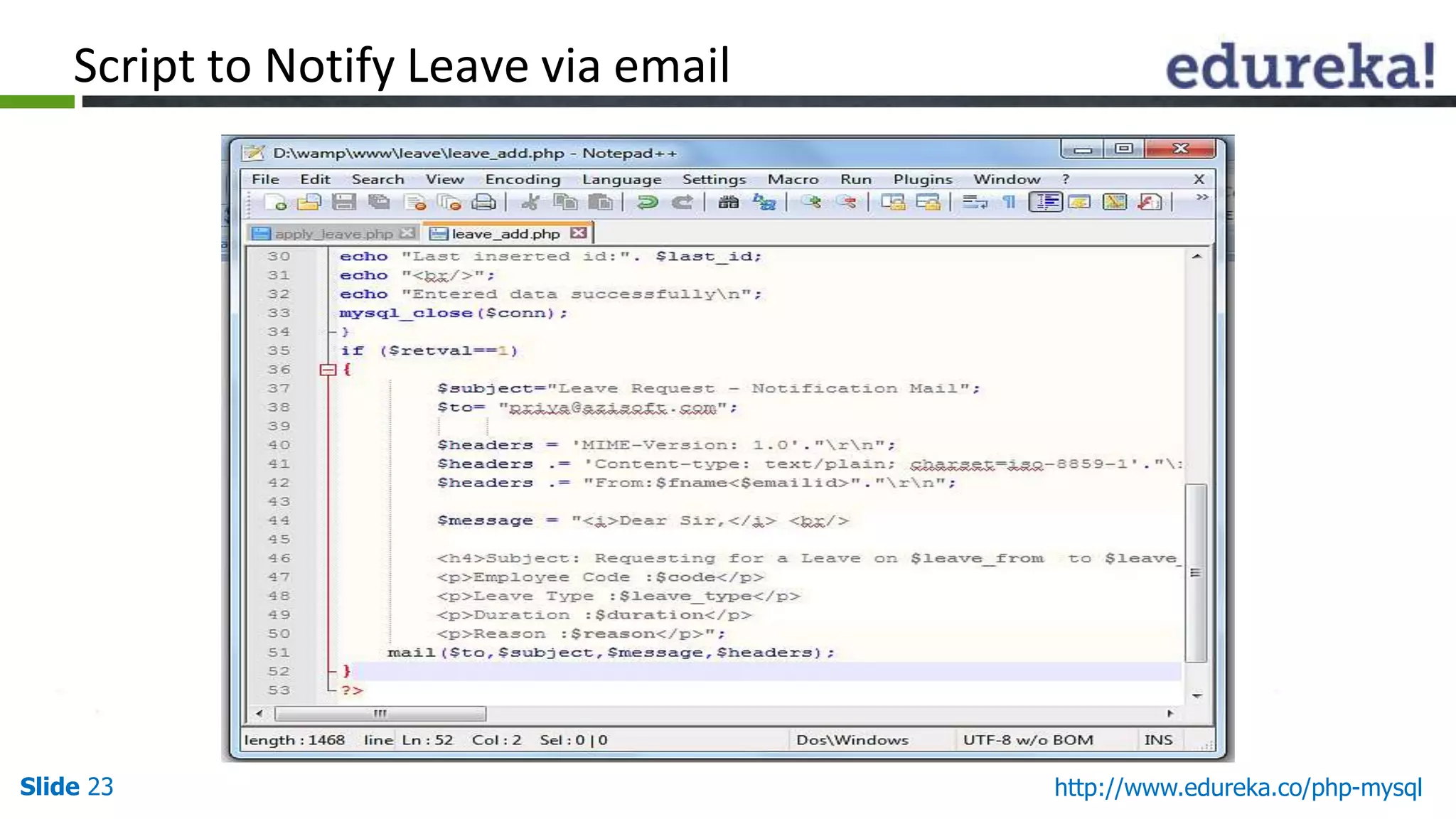The height and width of the screenshot is (819, 1456).
Task: Open the Encoding menu
Action: pyautogui.click(x=523, y=179)
